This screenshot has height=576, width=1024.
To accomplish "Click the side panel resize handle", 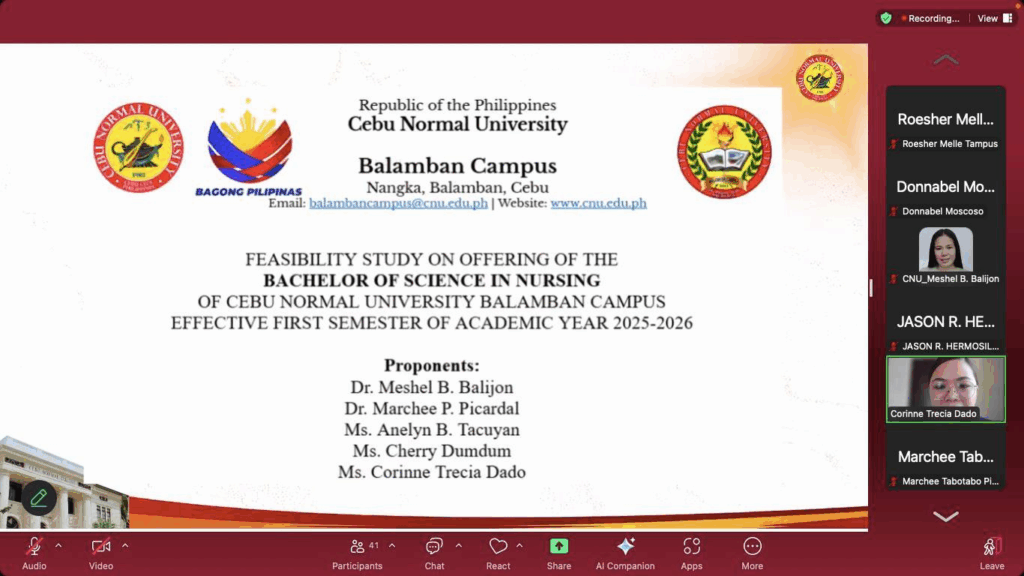I will click(x=871, y=287).
